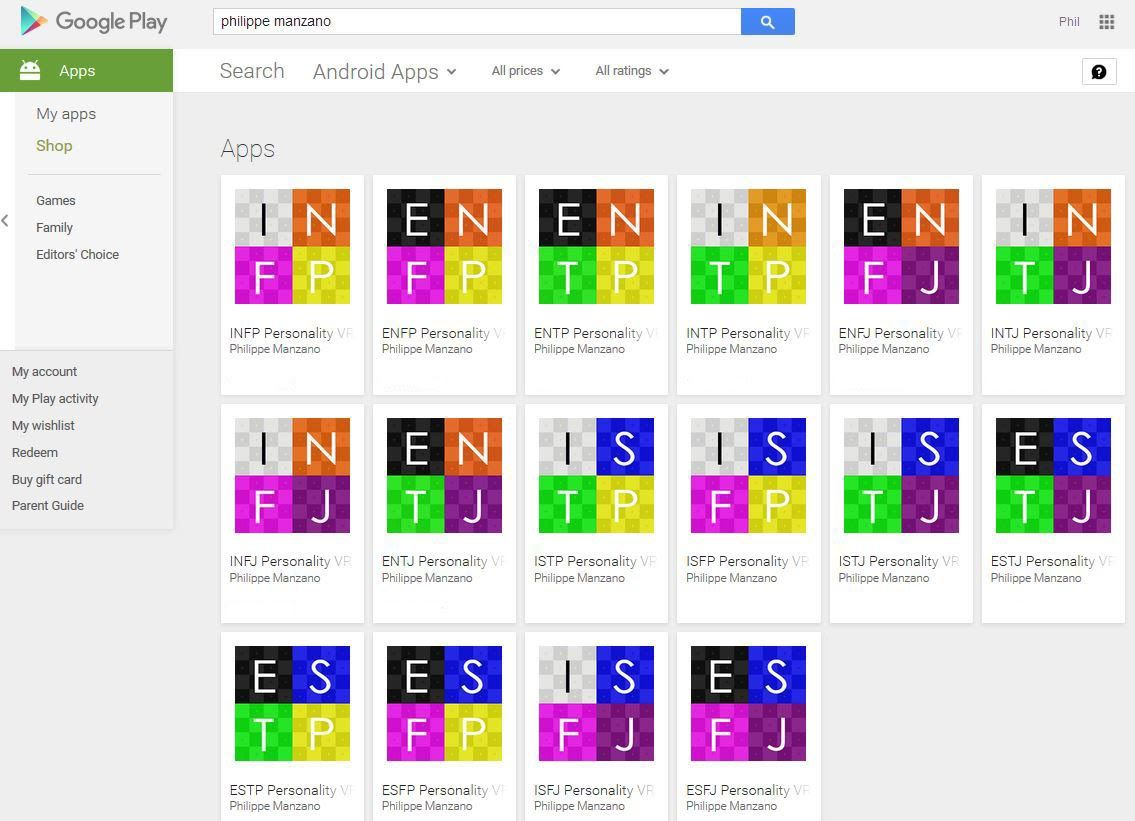
Task: Click ISTJ Personality VR title text
Action: [x=899, y=561]
